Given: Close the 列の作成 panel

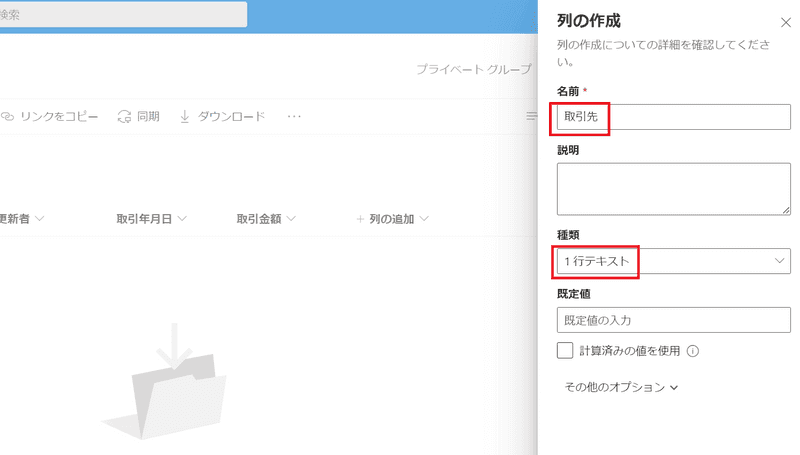Looking at the screenshot, I should coord(785,22).
